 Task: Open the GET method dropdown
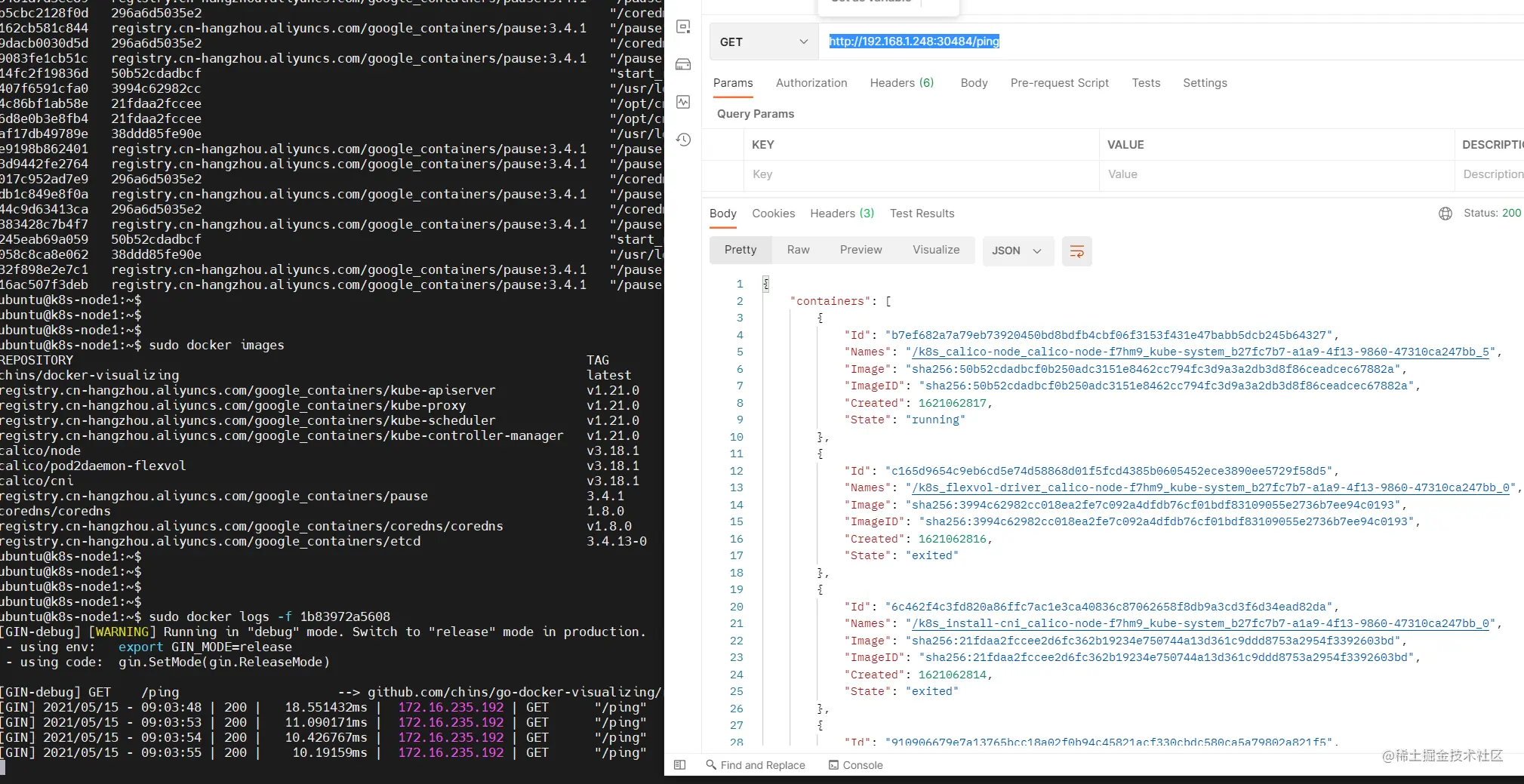click(764, 42)
